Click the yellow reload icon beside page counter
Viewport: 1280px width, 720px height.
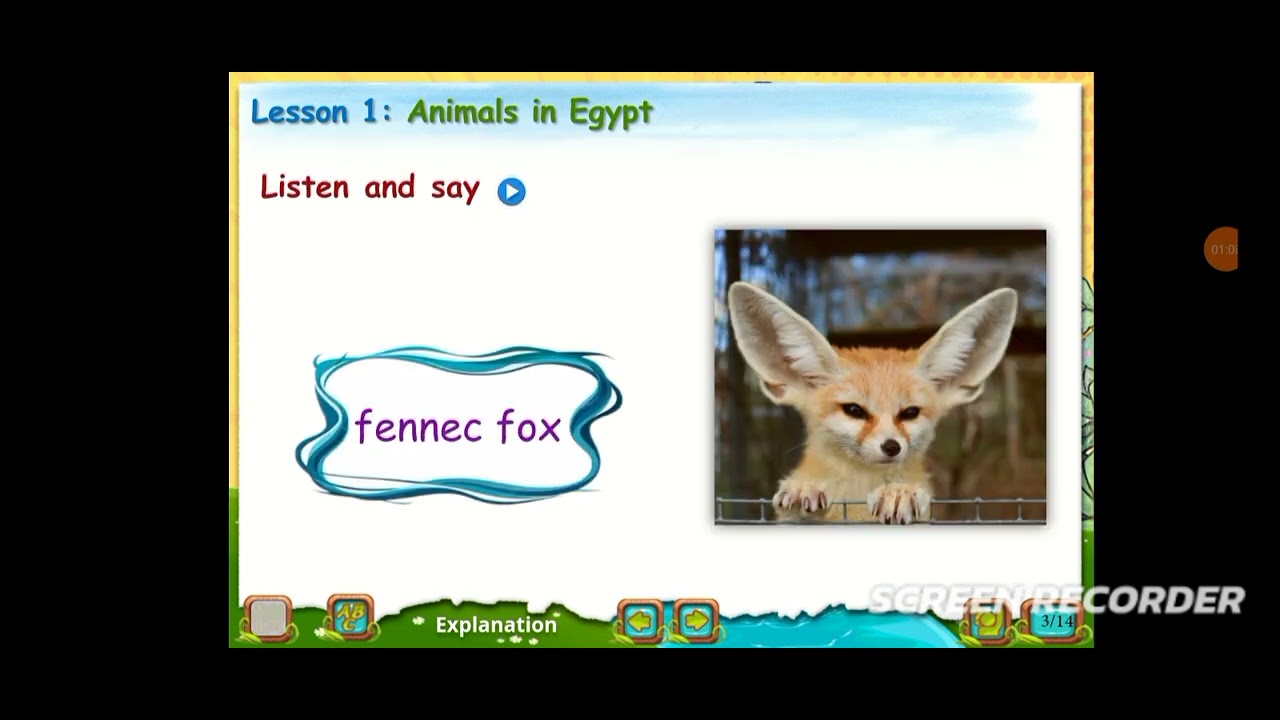pos(987,622)
